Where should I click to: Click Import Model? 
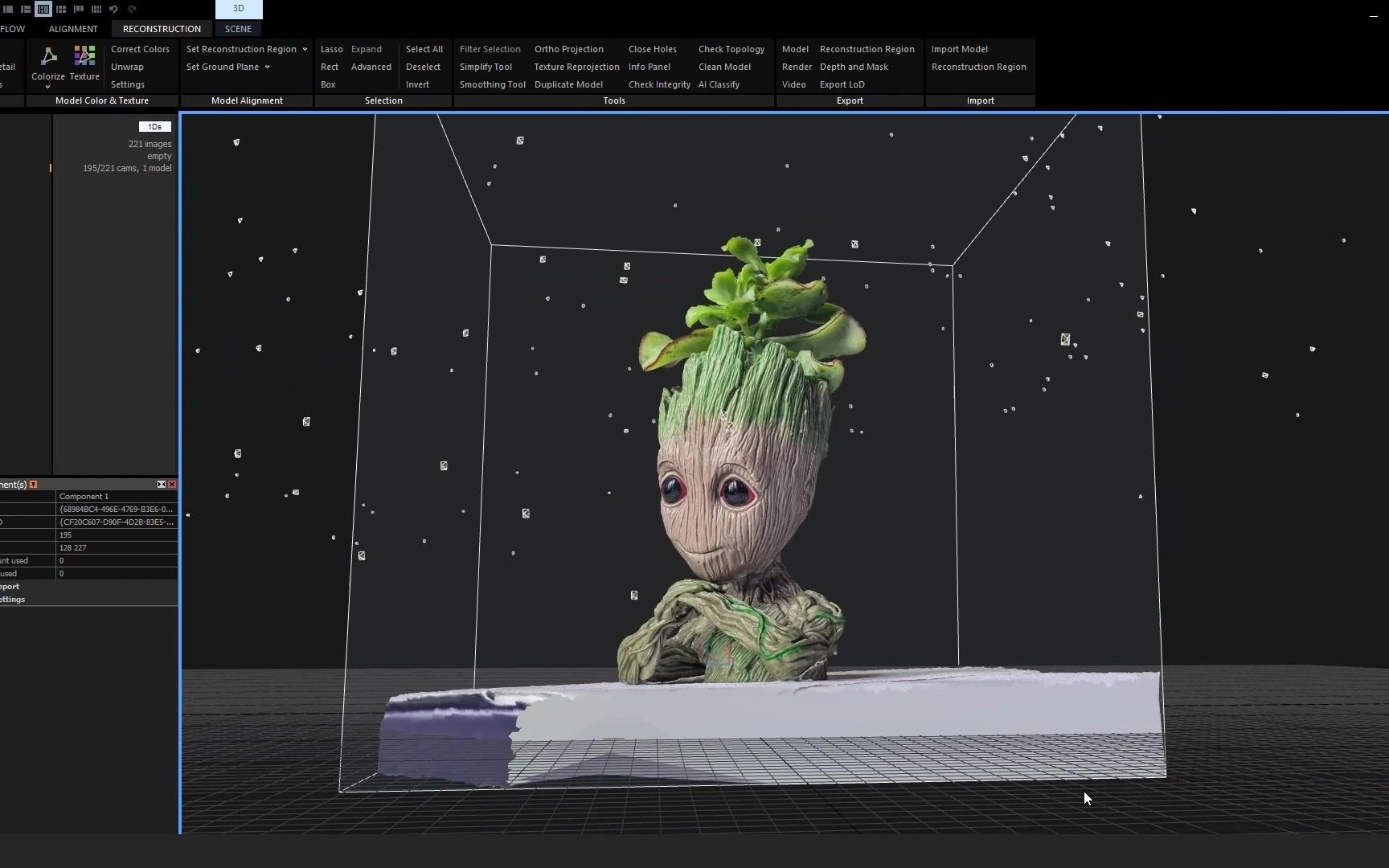[960, 49]
